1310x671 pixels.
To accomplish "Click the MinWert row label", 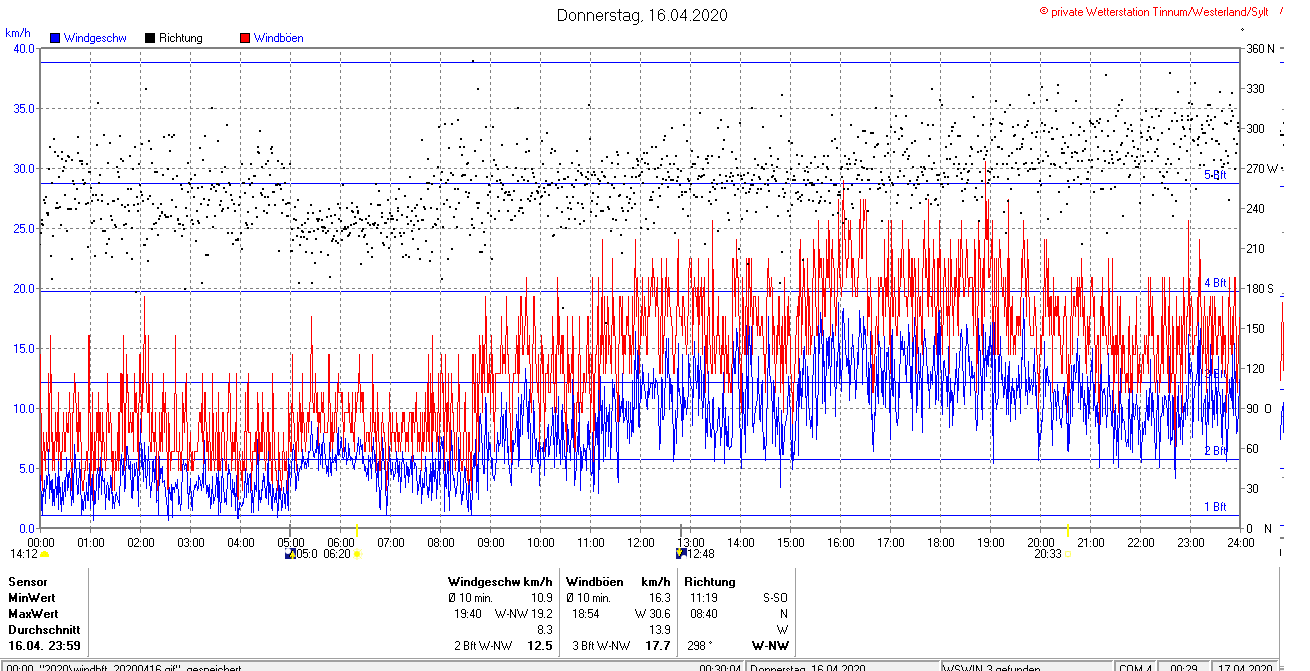I will 31,597.
